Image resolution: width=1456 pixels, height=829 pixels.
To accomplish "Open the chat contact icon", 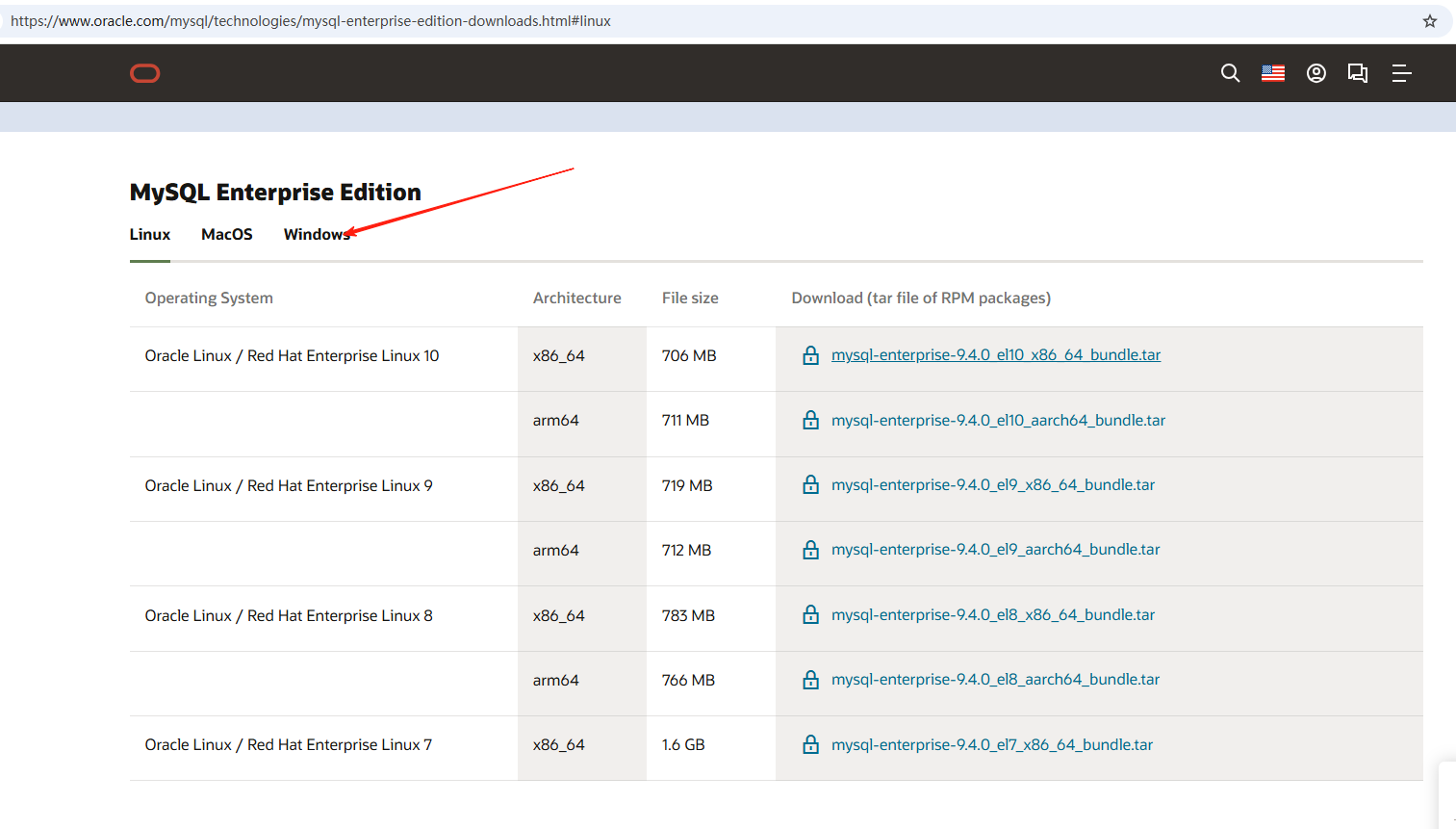I will pyautogui.click(x=1358, y=73).
